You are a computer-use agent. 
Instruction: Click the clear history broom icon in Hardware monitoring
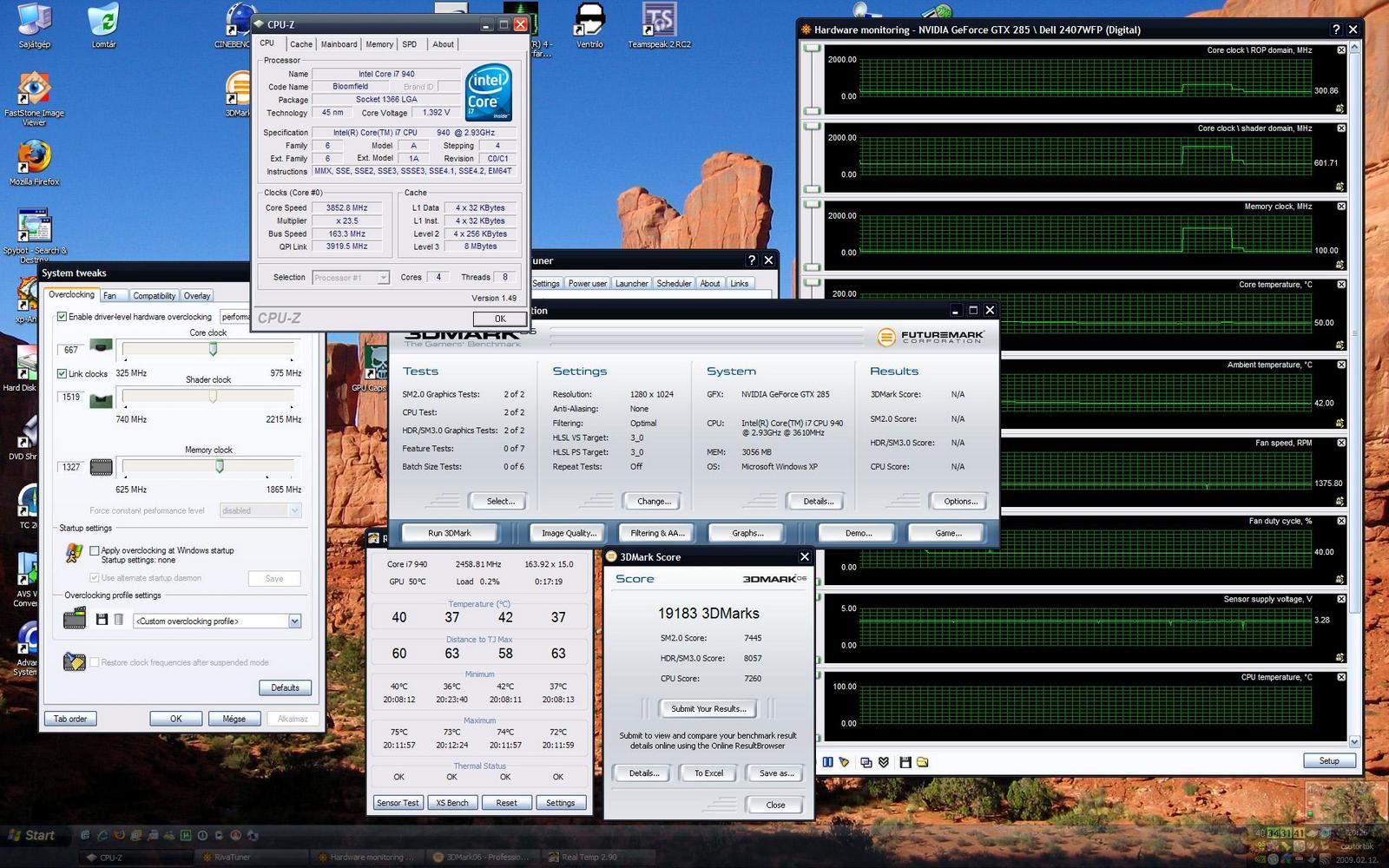click(x=844, y=762)
